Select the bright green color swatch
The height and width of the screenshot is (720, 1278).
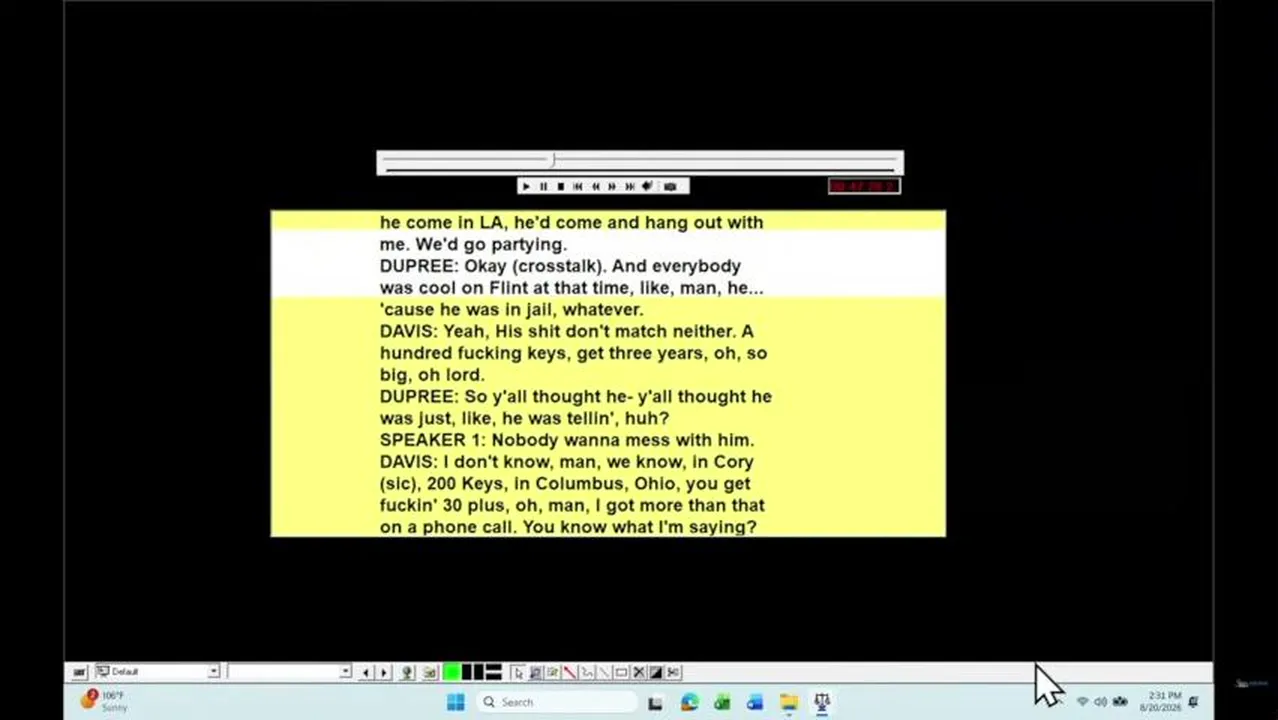(451, 672)
